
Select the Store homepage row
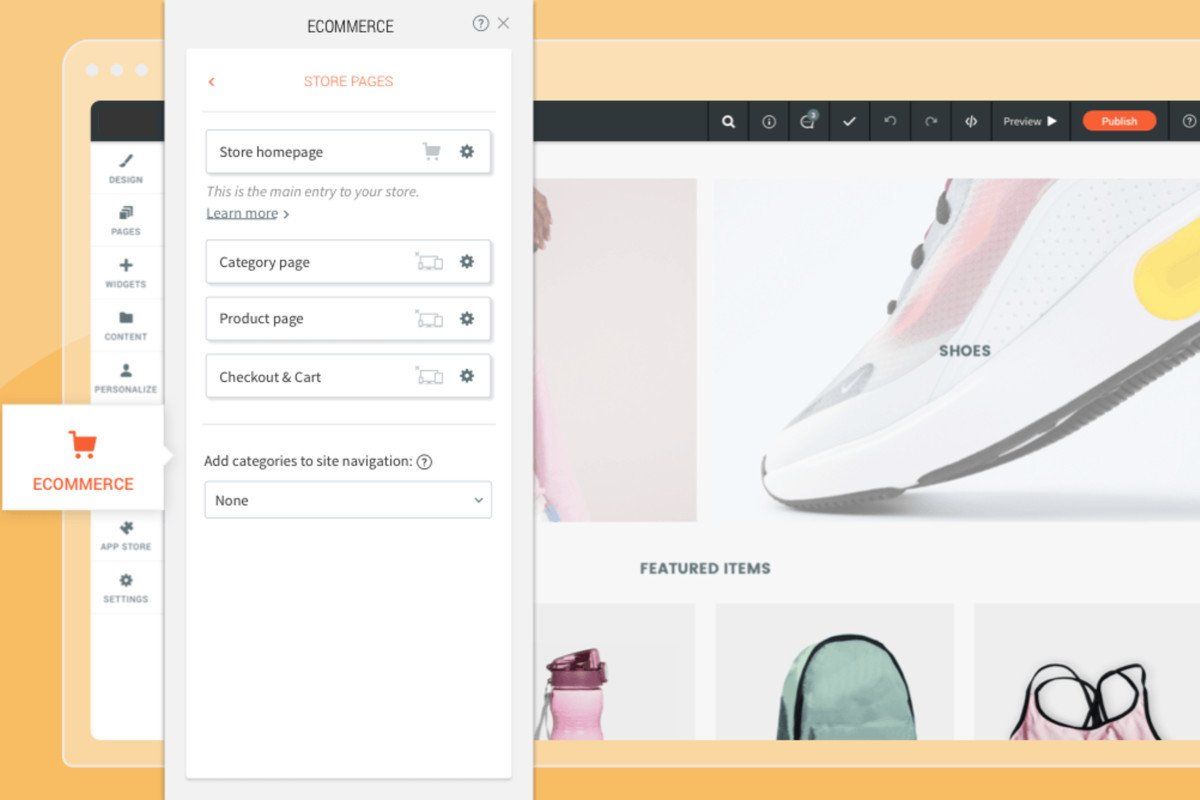tap(348, 152)
